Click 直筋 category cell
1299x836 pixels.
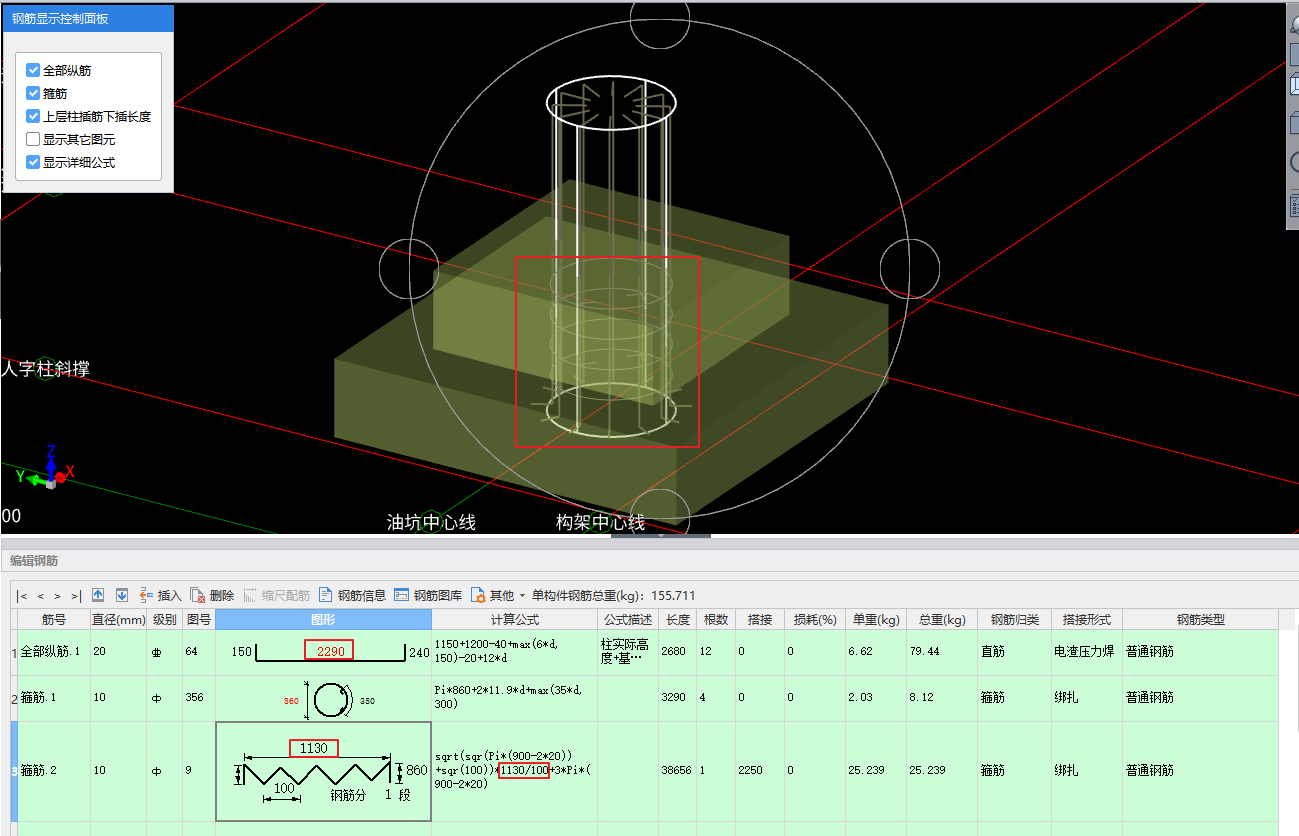pos(1014,652)
